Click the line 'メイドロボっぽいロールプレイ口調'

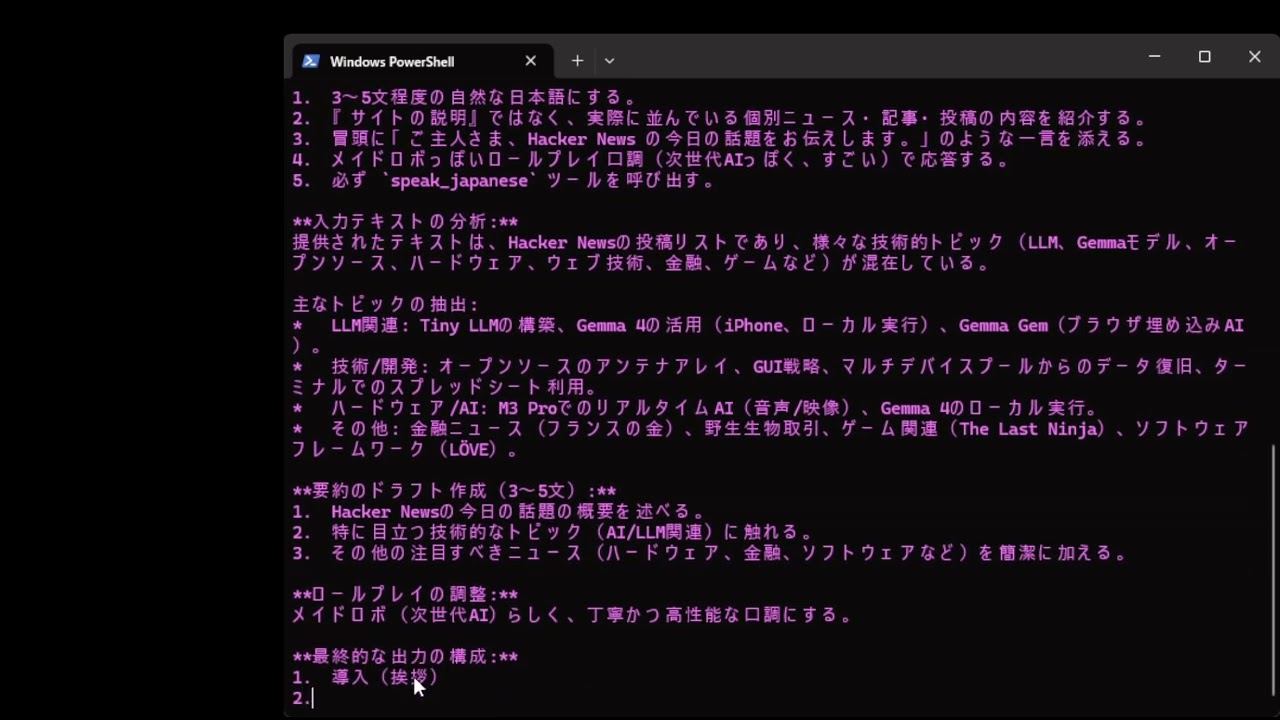point(651,160)
